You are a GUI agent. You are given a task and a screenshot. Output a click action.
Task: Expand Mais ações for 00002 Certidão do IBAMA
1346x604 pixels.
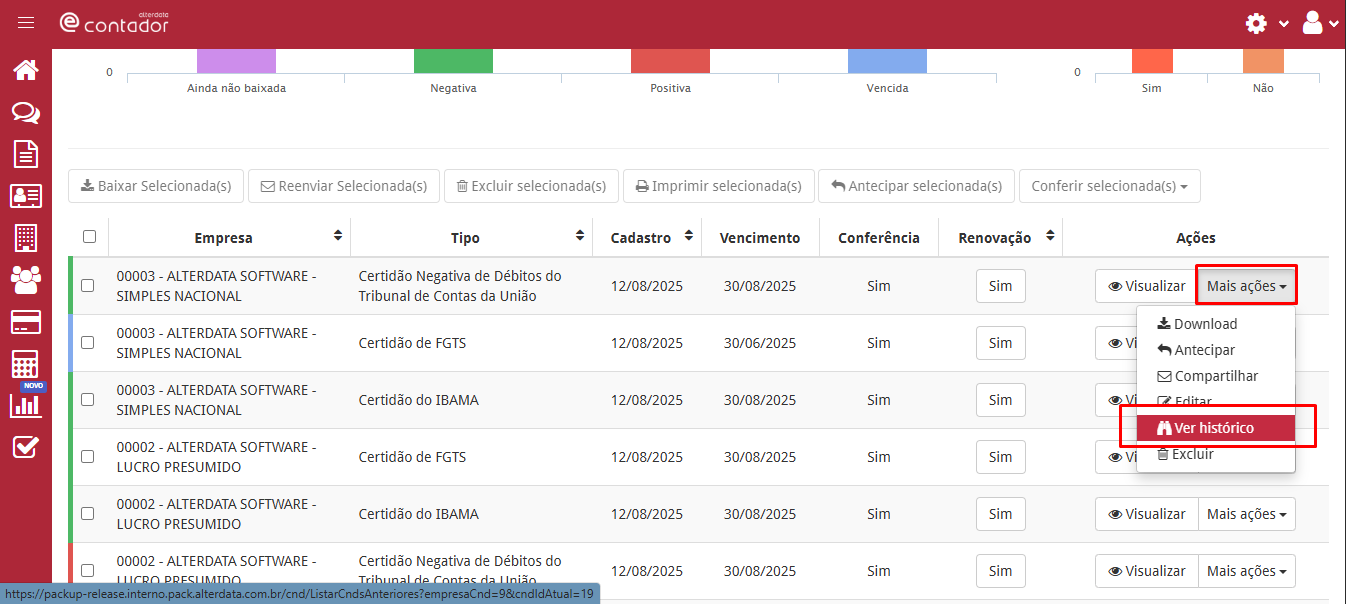click(x=1247, y=514)
